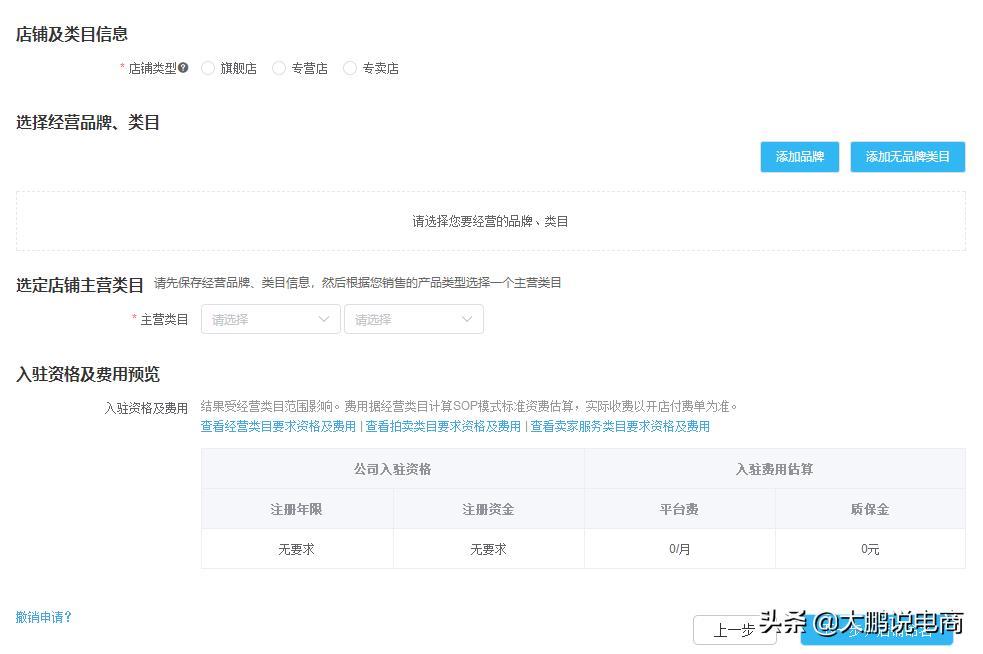Click the 质保金 column header
The image size is (983, 654).
[870, 509]
